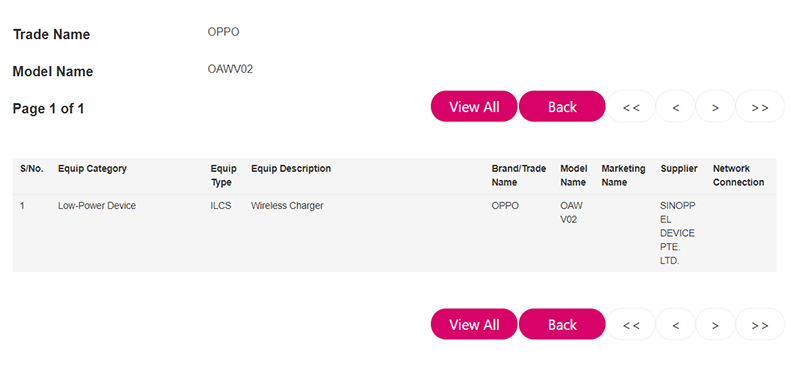800x369 pixels.
Task: Click the Network Connection column header
Action: click(x=738, y=175)
